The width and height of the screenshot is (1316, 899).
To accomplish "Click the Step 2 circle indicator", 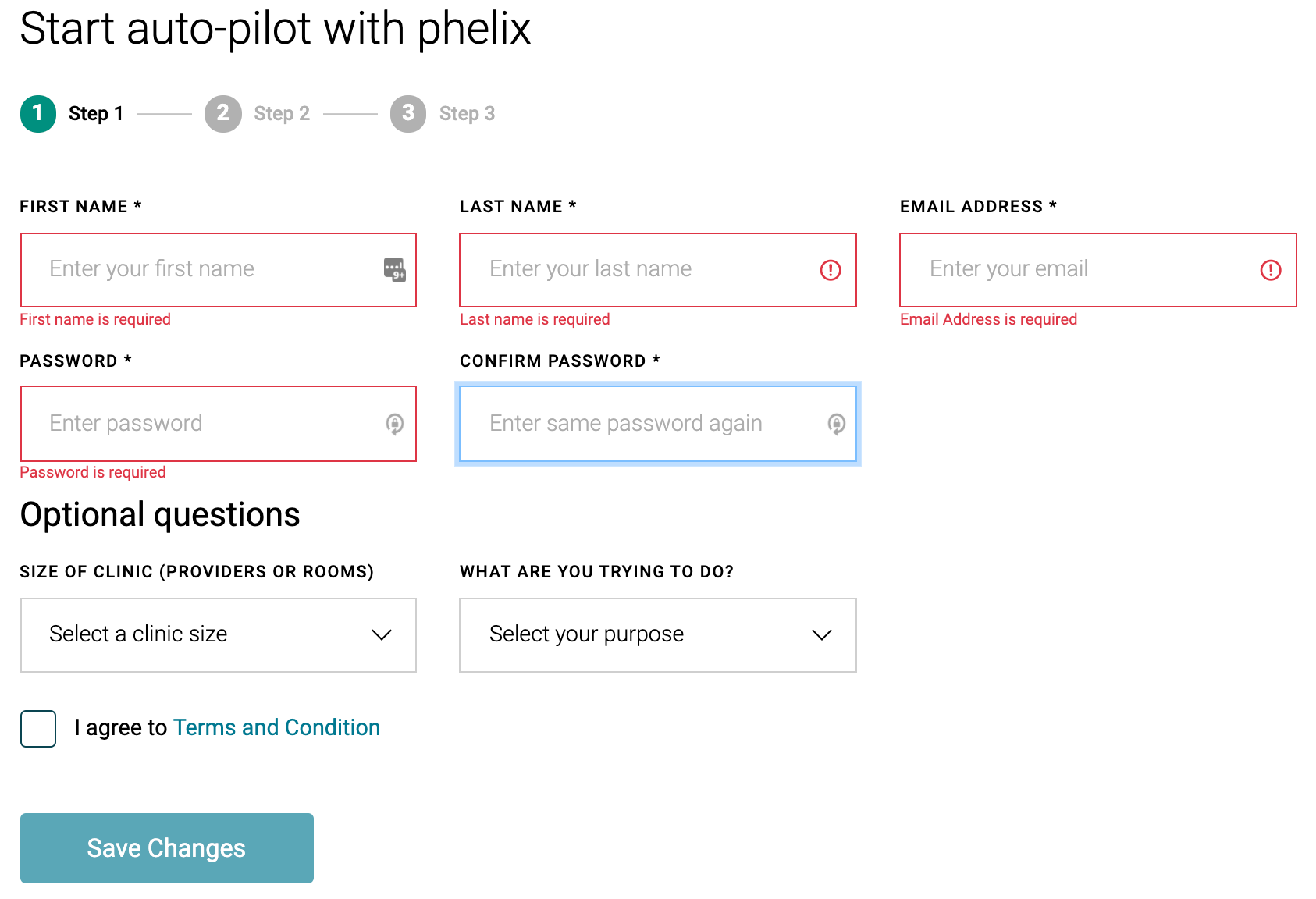I will click(x=223, y=114).
